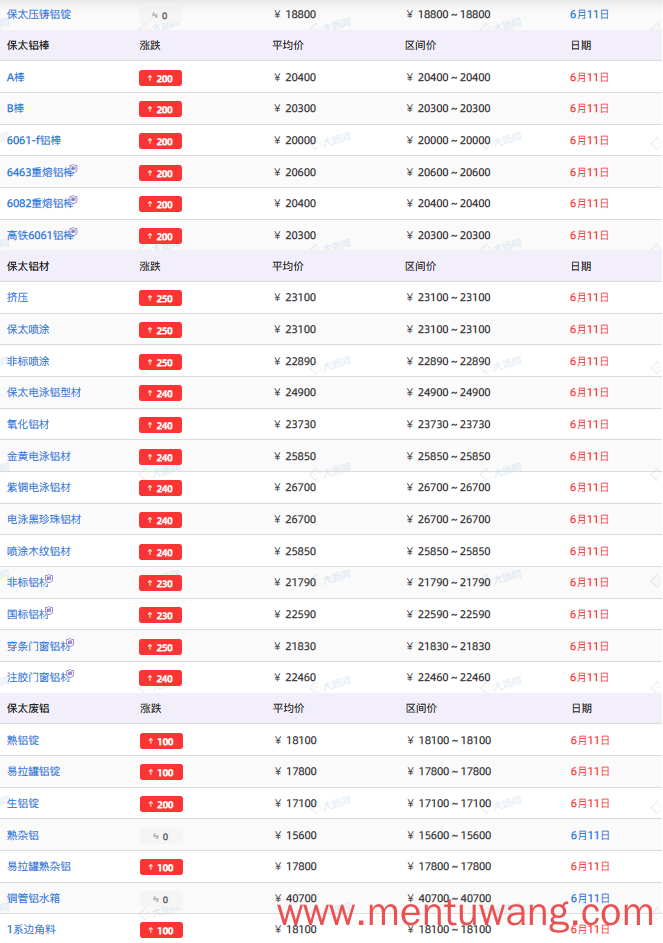This screenshot has width=663, height=943.
Task: Click the badge icon beside 穿条门窗铝材
Action: pyautogui.click(x=70, y=643)
